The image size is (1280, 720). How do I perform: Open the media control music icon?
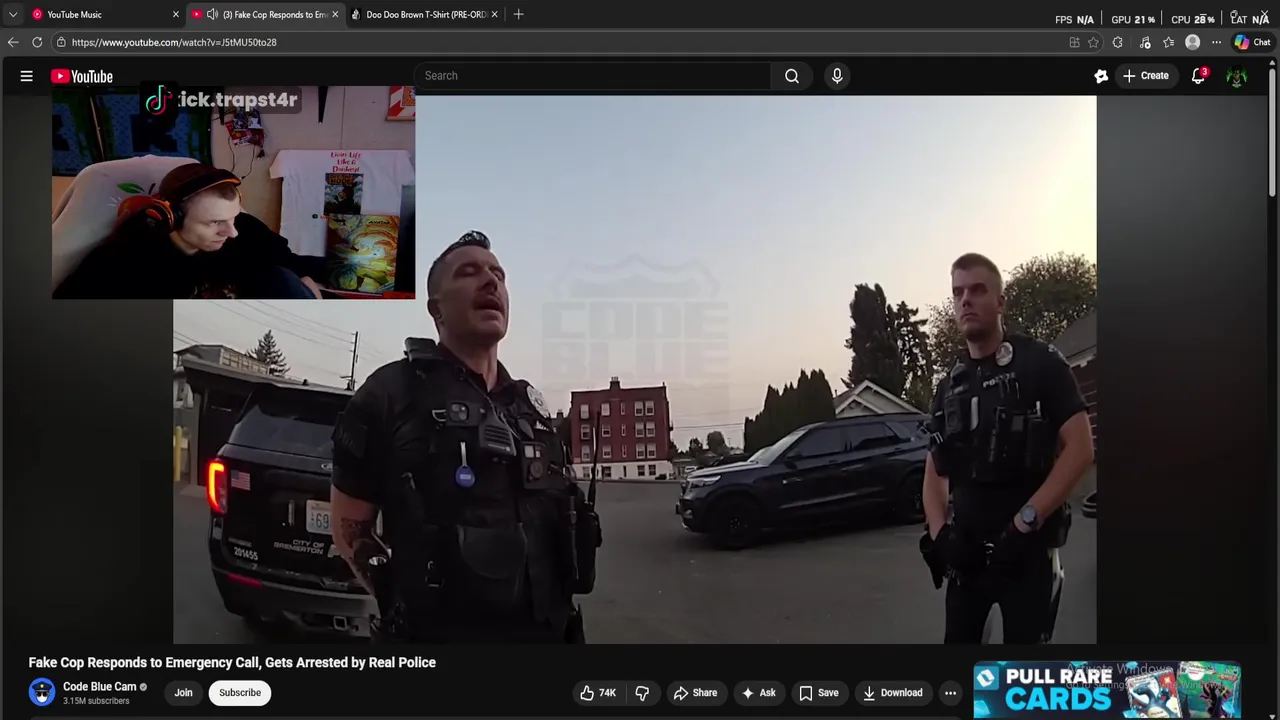(x=1145, y=42)
